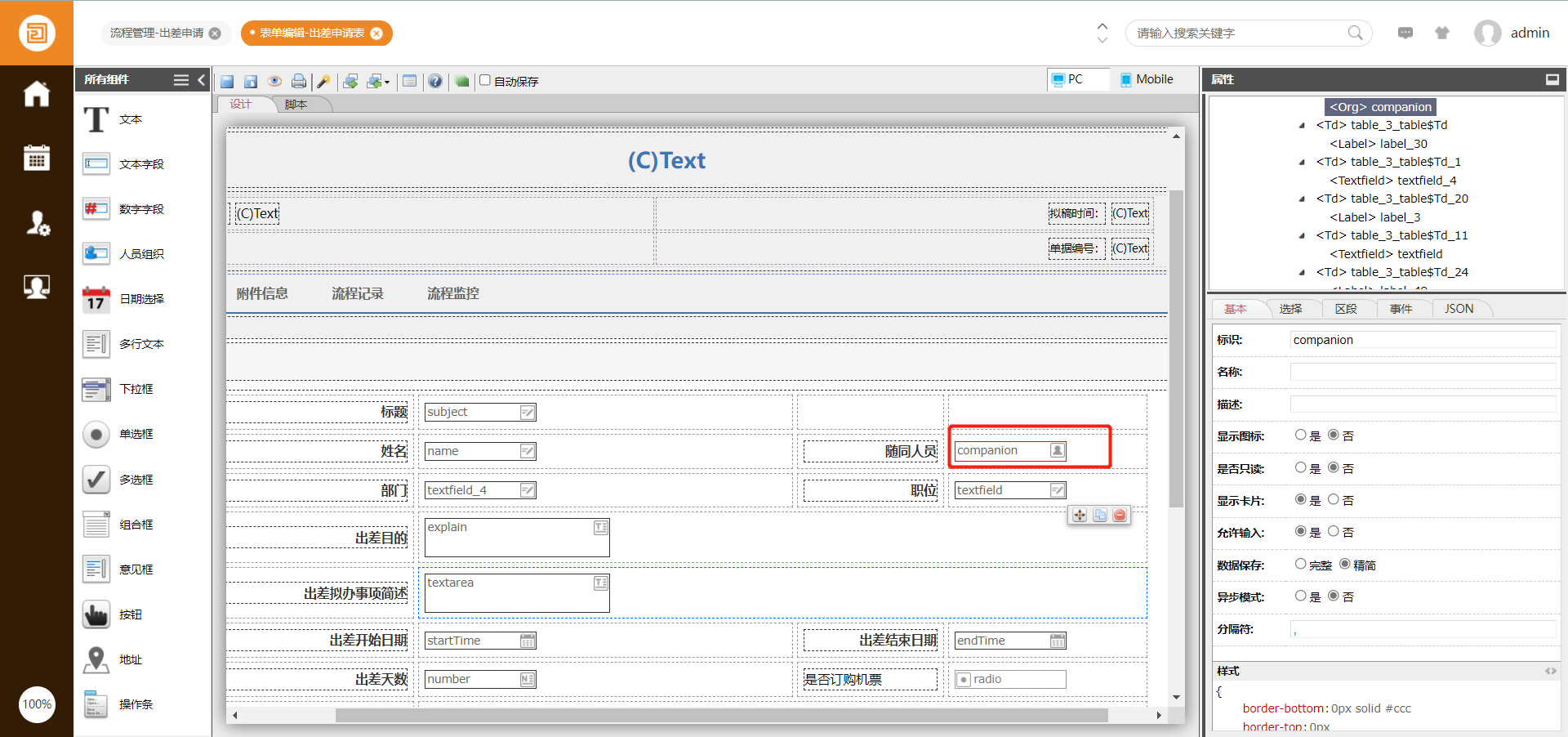The height and width of the screenshot is (737, 1568).
Task: Collapse the table_3_table$Td_24 tree node
Action: click(1302, 273)
